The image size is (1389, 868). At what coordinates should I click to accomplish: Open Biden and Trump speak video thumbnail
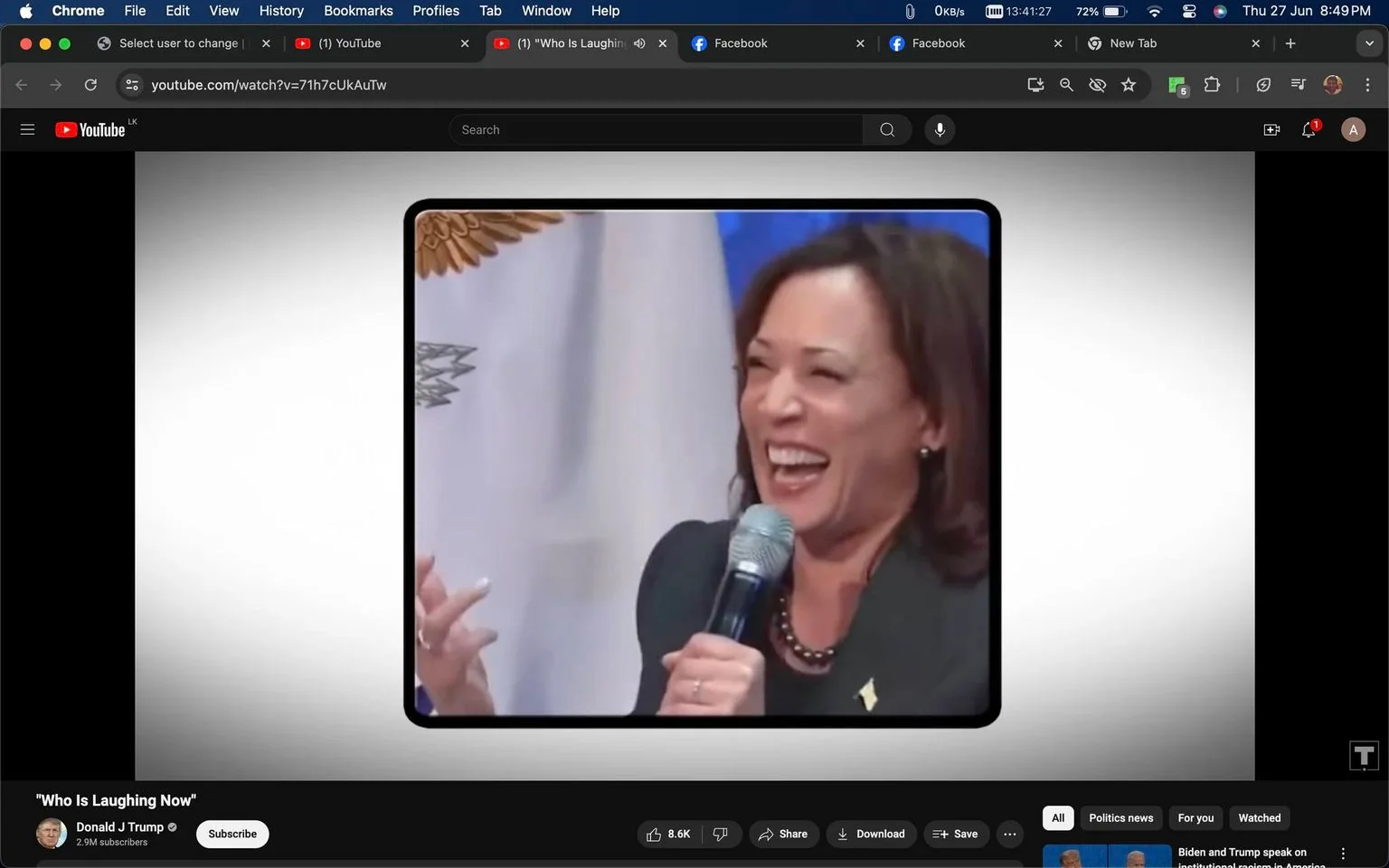click(x=1107, y=856)
